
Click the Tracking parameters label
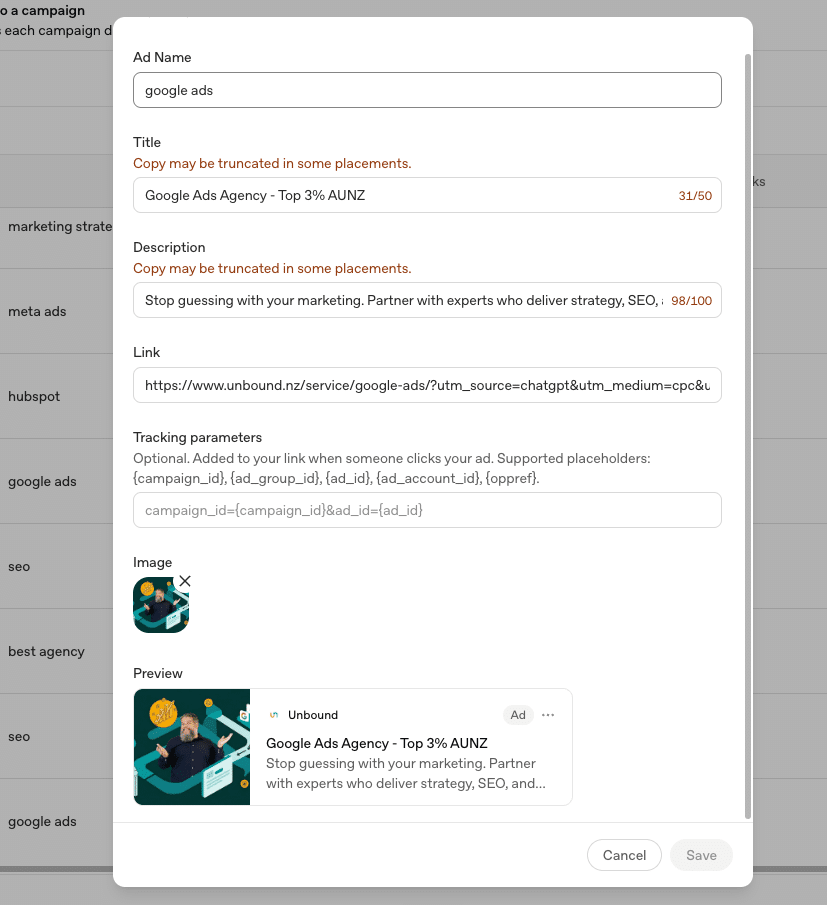pos(197,437)
